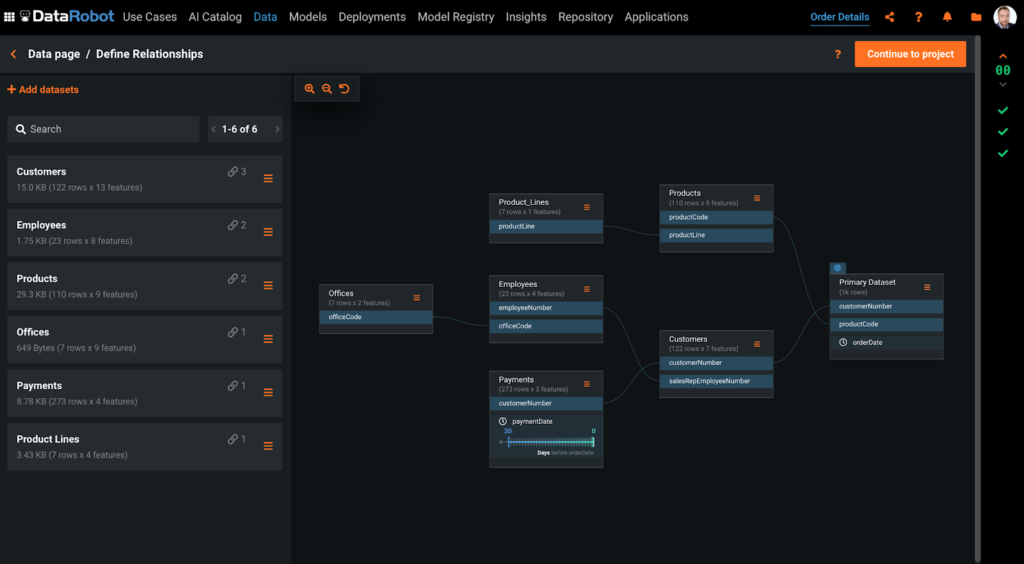Screen dimensions: 1024x564
Task: Click the Data page breadcrumb
Action: (54, 54)
